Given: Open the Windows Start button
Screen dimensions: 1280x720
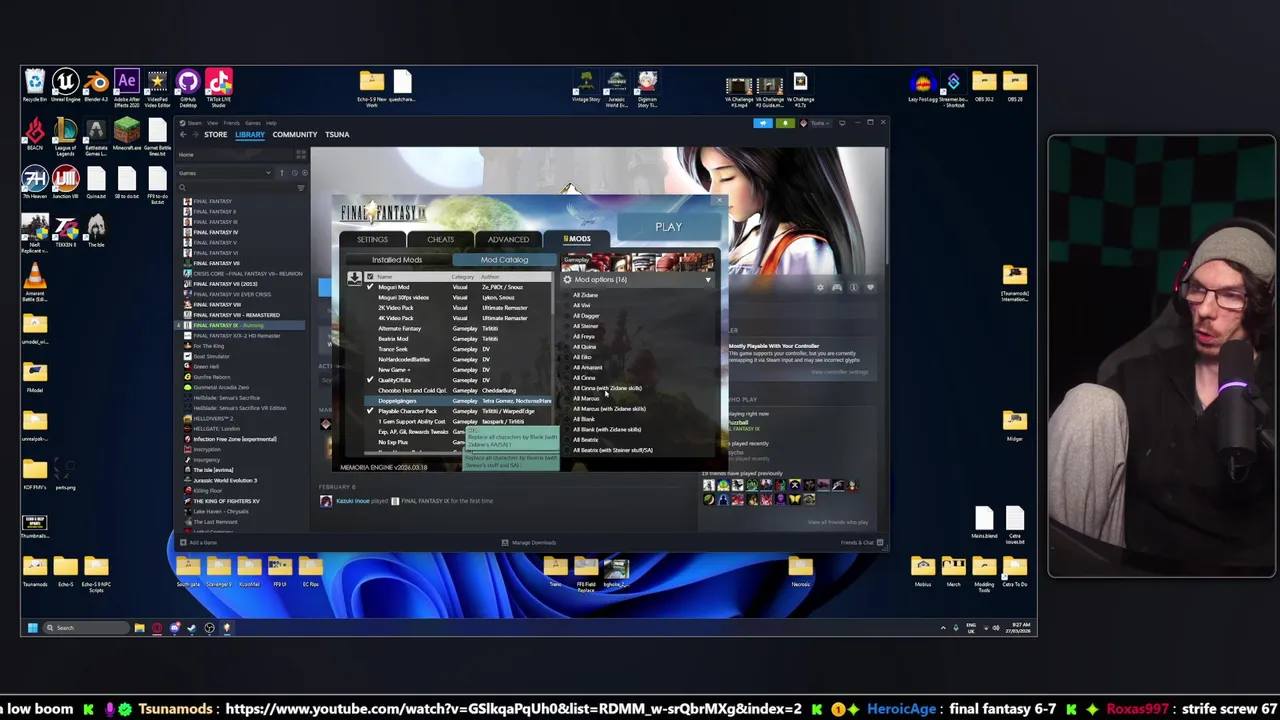Looking at the screenshot, I should (x=32, y=628).
